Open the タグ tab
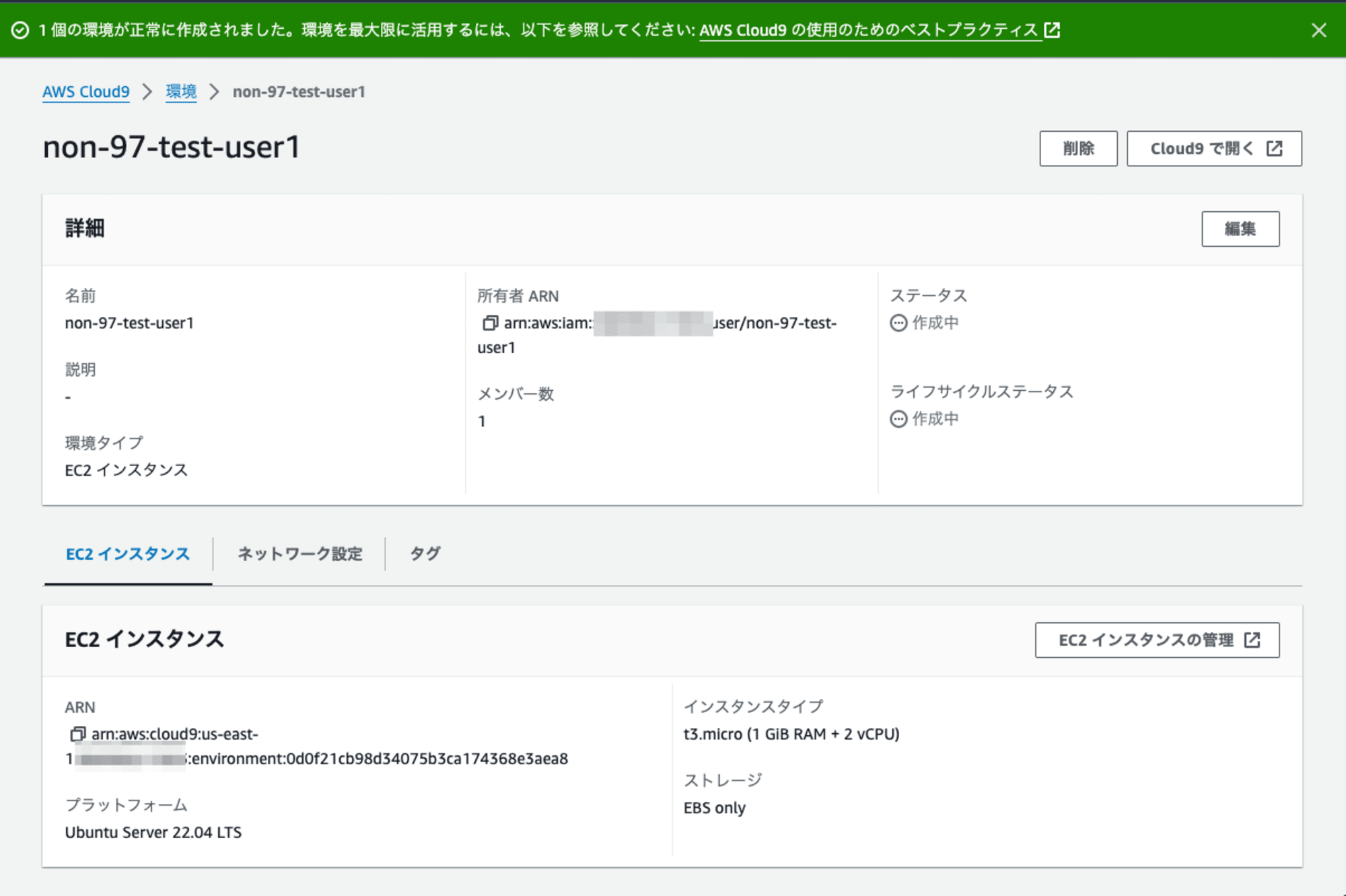This screenshot has width=1346, height=896. click(425, 554)
